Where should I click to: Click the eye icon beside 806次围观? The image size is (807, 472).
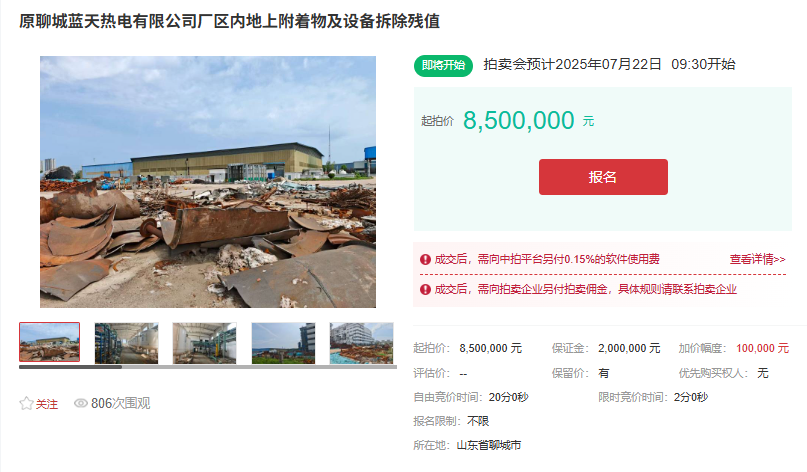pos(81,403)
